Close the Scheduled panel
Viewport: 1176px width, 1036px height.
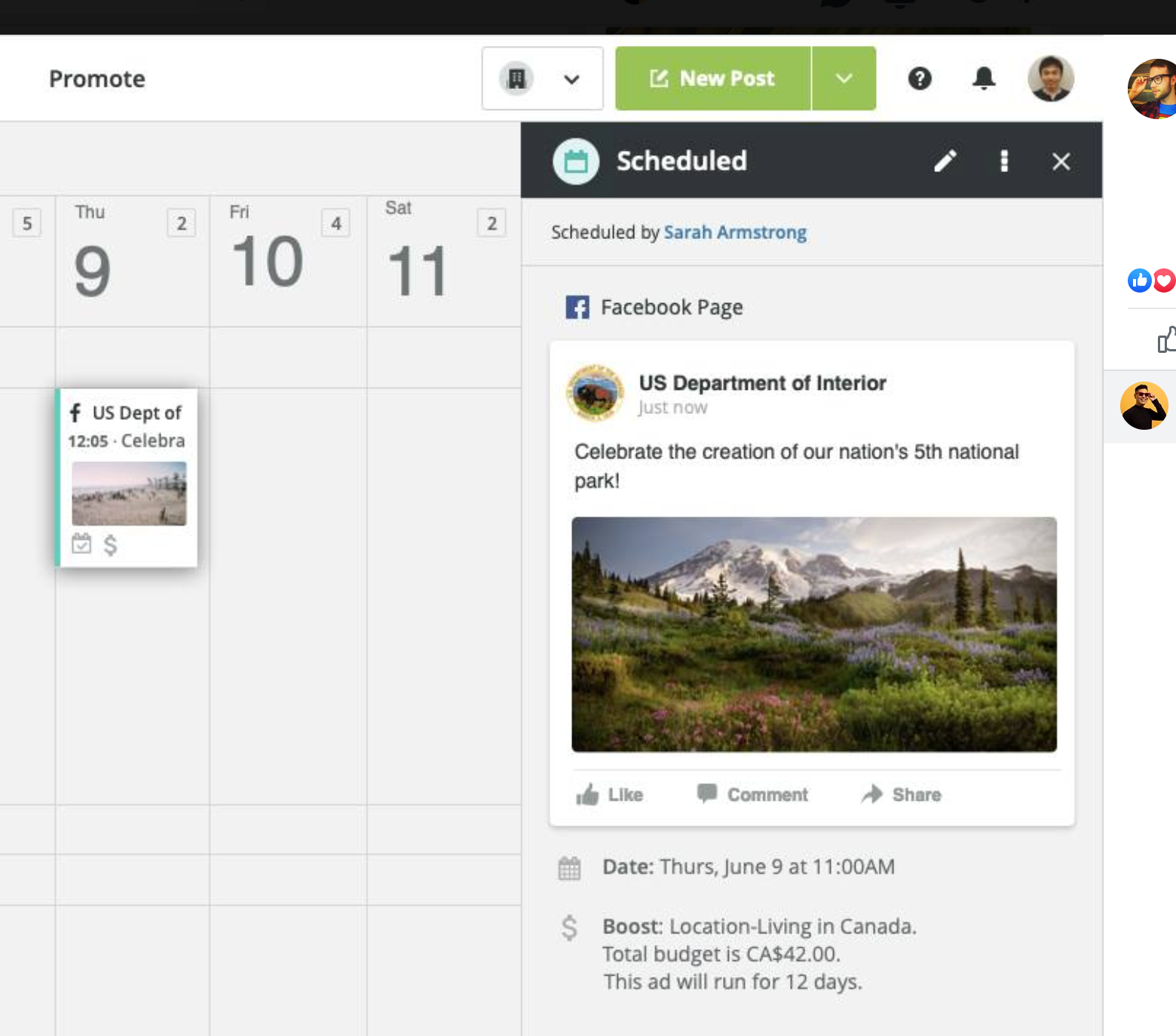pyautogui.click(x=1061, y=161)
